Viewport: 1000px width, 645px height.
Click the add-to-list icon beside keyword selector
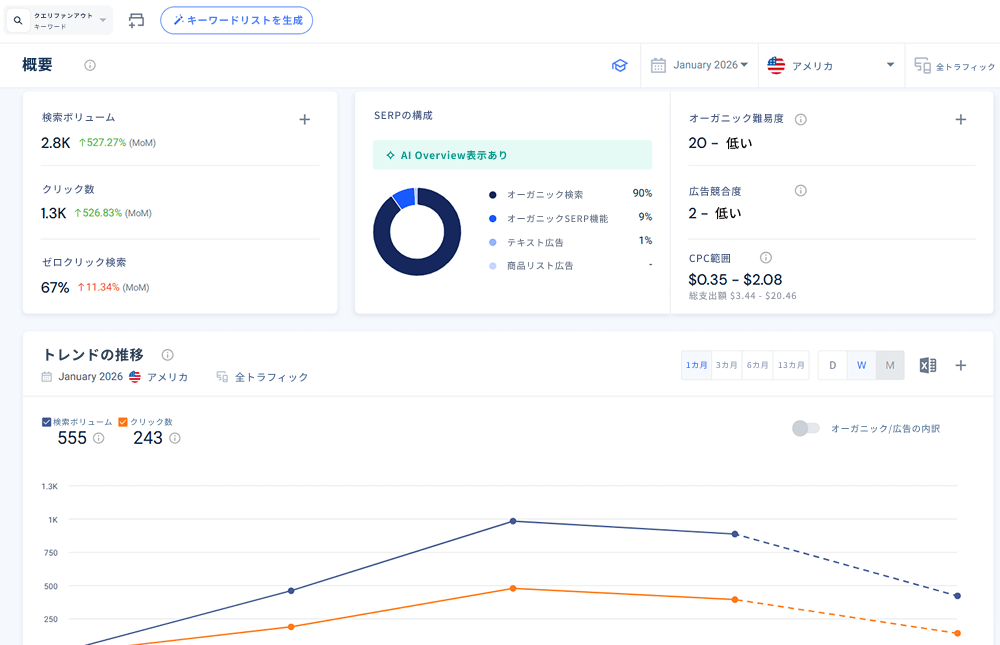pos(136,20)
